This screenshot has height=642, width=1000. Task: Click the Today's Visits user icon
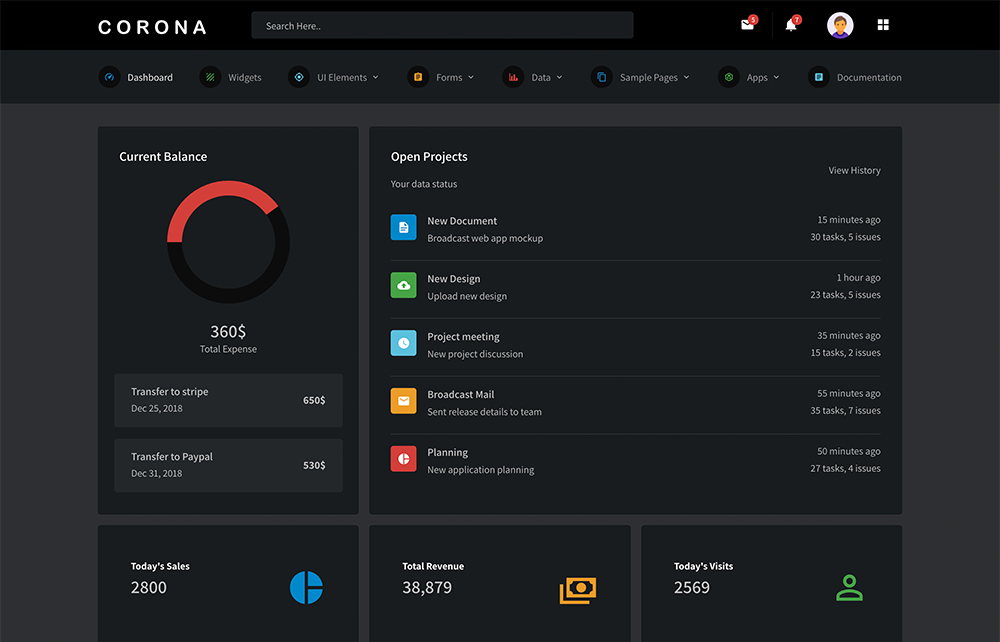tap(849, 587)
